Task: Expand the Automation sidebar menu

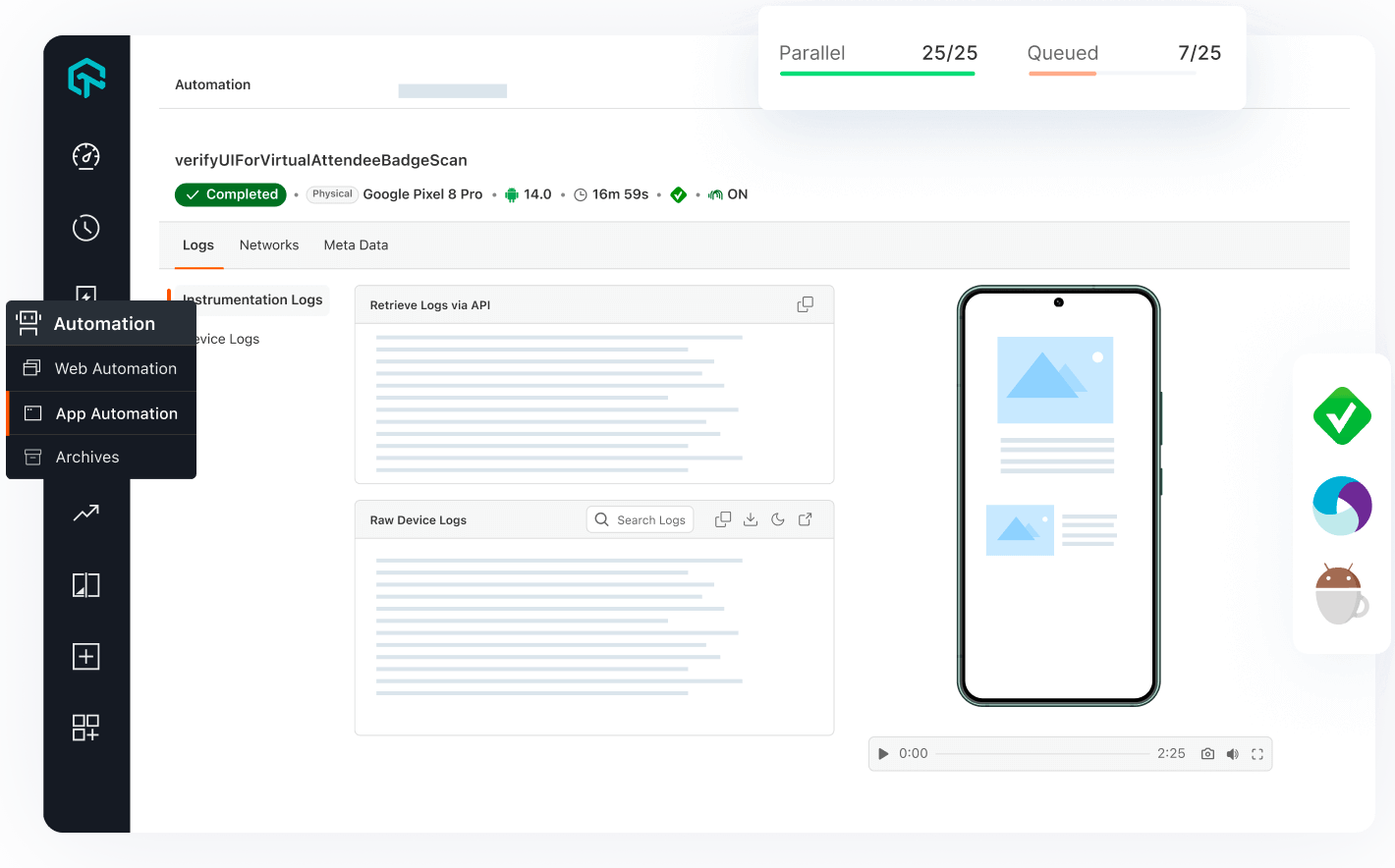Action: pos(101,322)
